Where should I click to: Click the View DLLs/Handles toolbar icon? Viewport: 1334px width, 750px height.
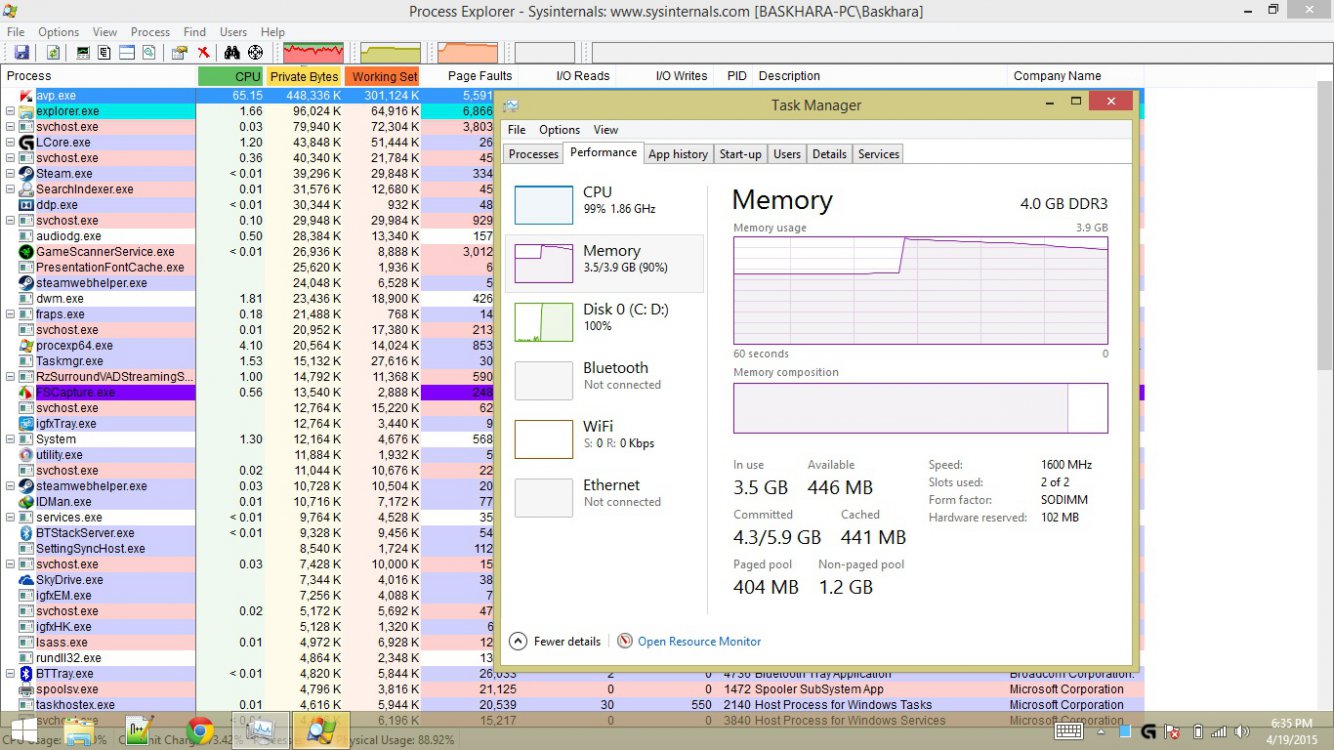click(150, 52)
